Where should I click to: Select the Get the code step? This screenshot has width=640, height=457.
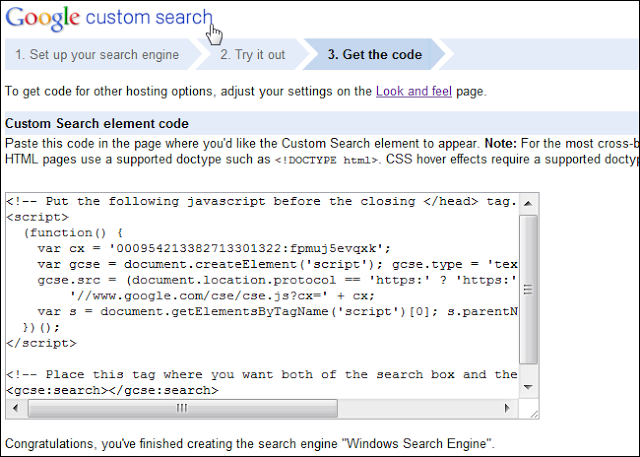pyautogui.click(x=375, y=55)
